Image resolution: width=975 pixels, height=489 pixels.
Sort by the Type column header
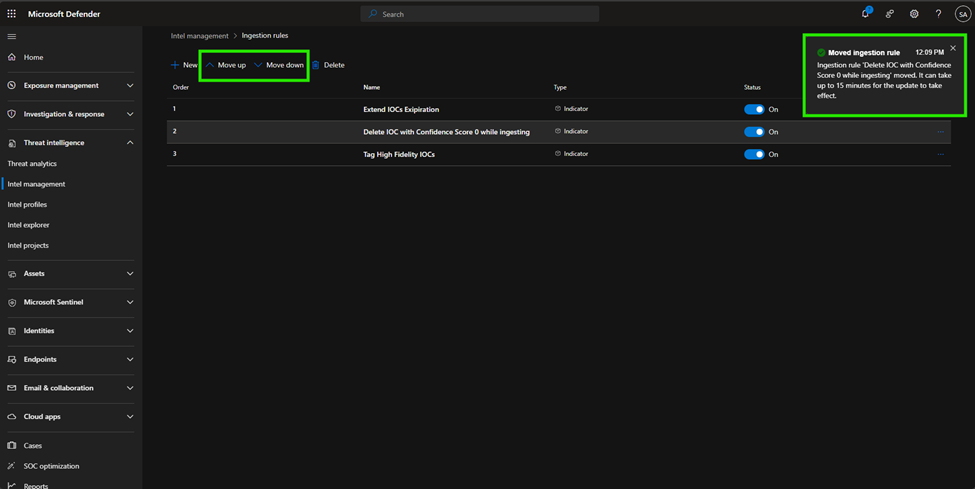560,87
